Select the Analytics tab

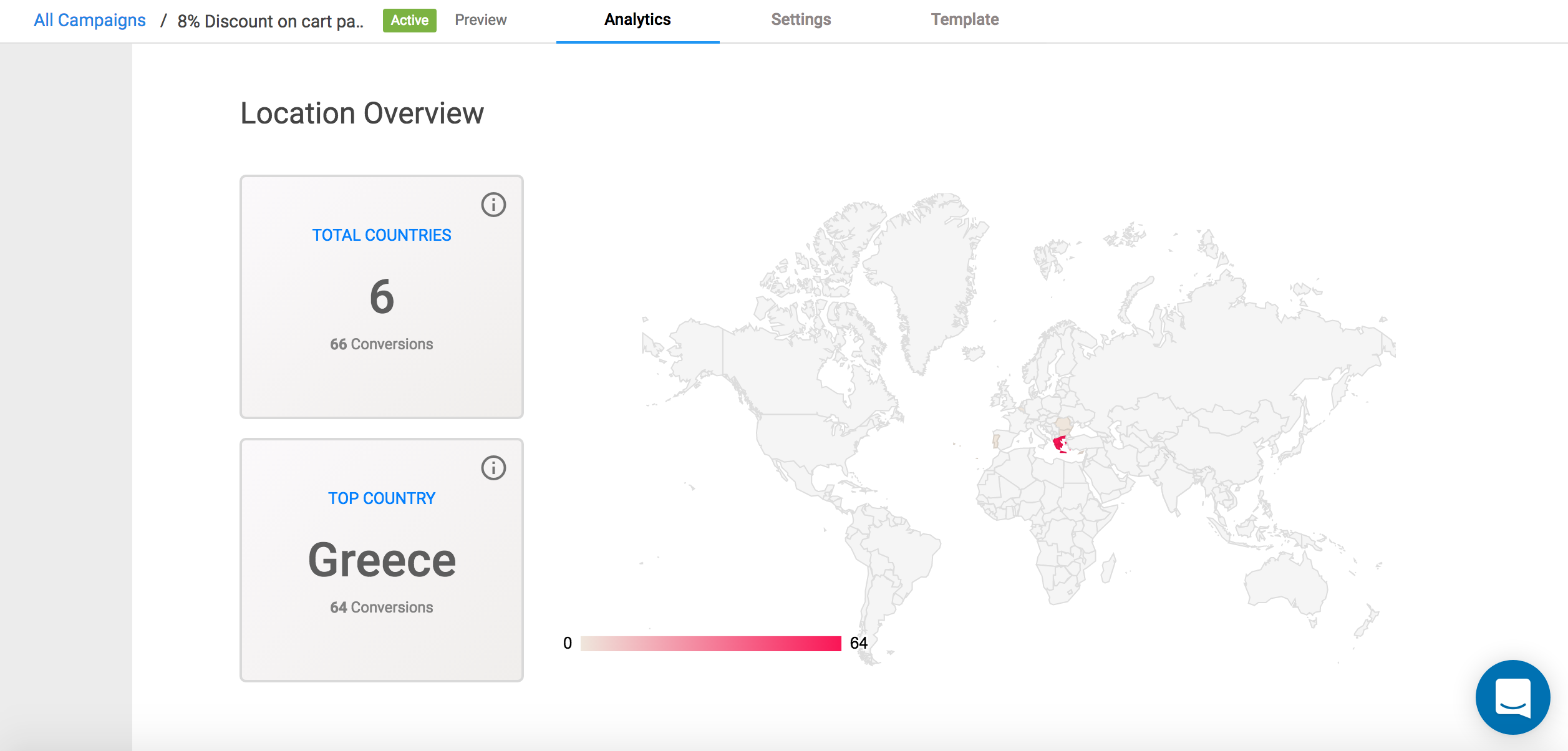tap(637, 20)
